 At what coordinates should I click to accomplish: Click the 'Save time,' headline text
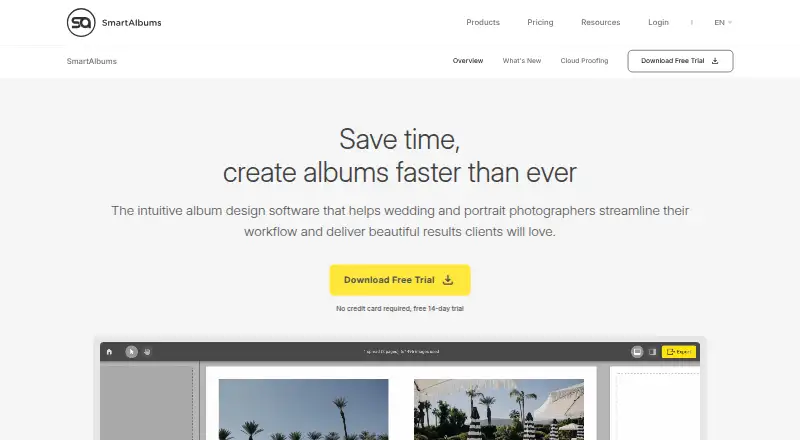(399, 139)
